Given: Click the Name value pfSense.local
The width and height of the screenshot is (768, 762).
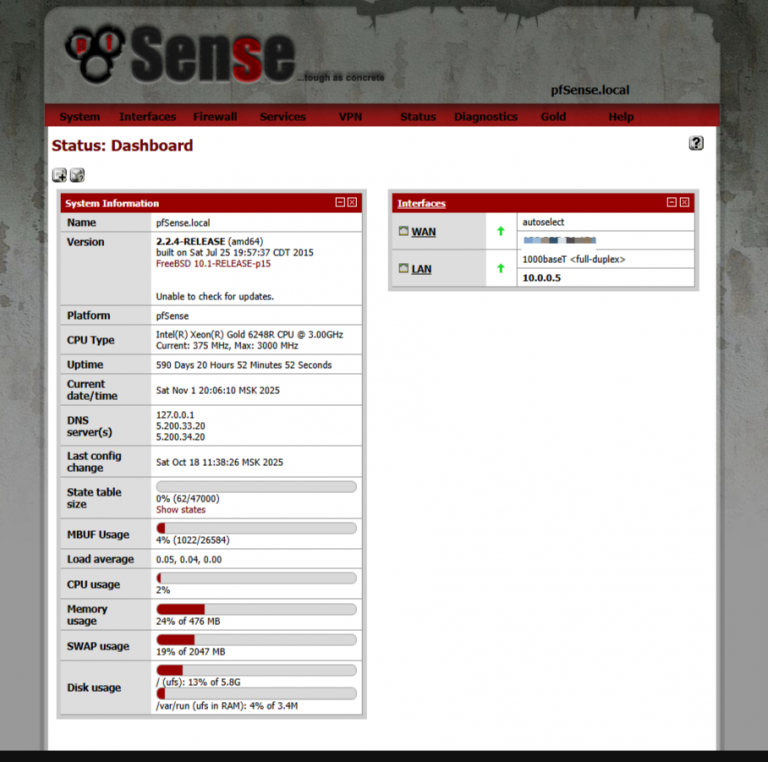Looking at the screenshot, I should coord(183,223).
